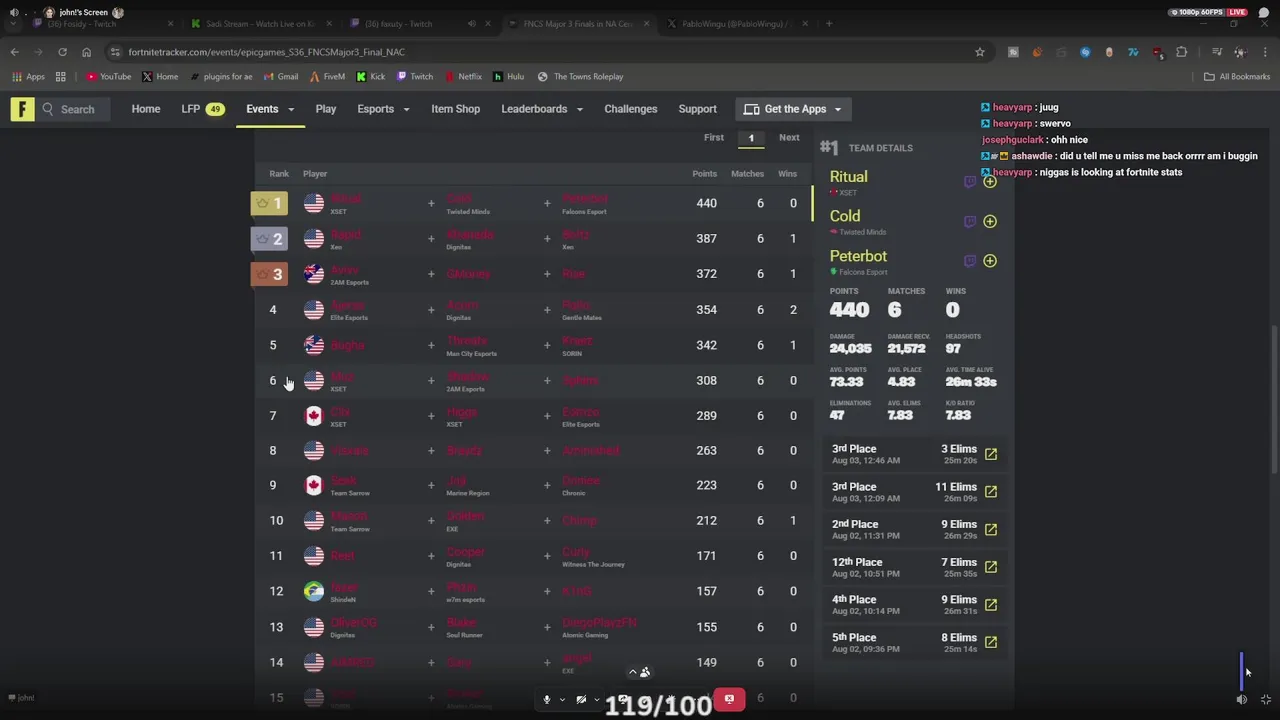
Task: Open player Peterbot's profile in row 1
Action: 584,199
